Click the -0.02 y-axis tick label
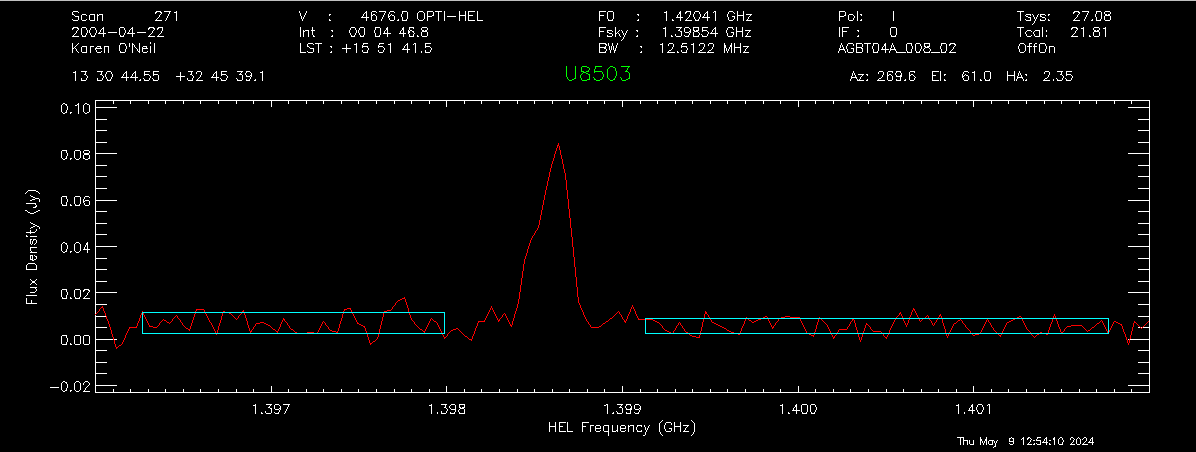The width and height of the screenshot is (1196, 452). tap(69, 386)
